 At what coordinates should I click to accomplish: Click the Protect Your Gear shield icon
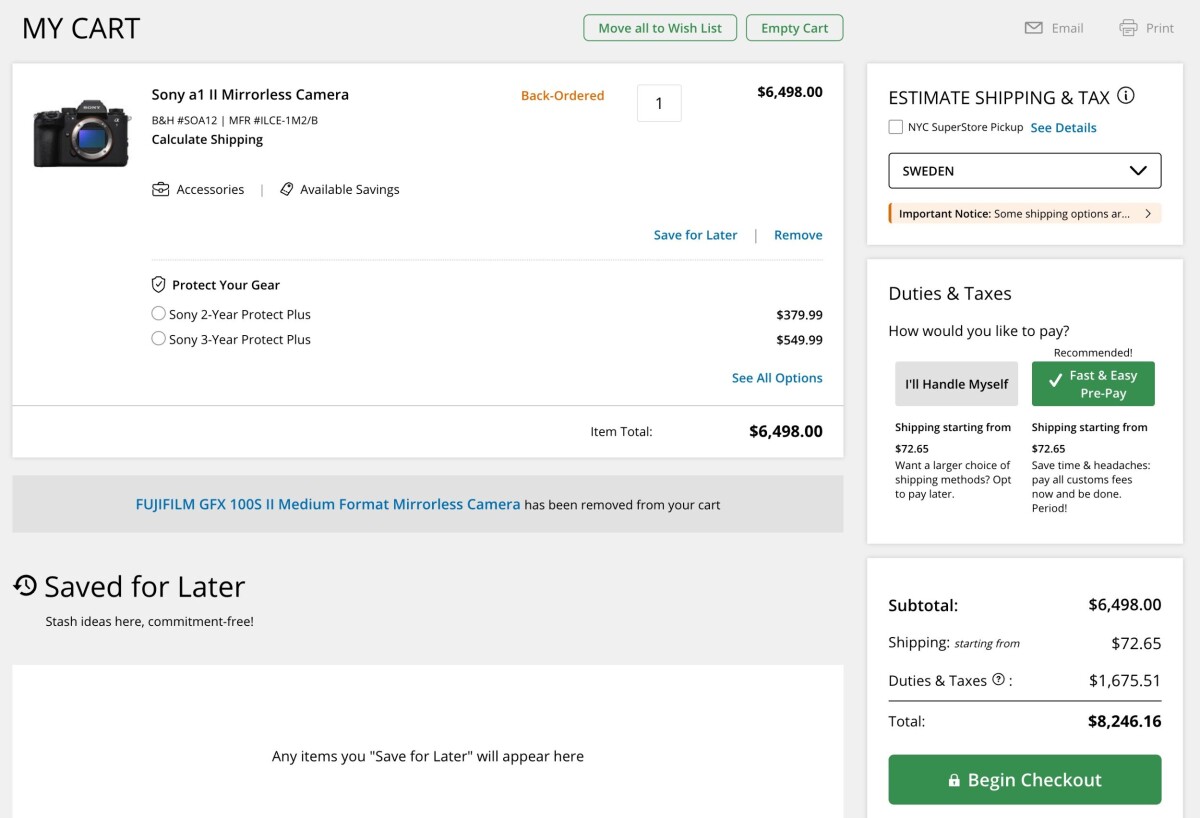[x=159, y=284]
